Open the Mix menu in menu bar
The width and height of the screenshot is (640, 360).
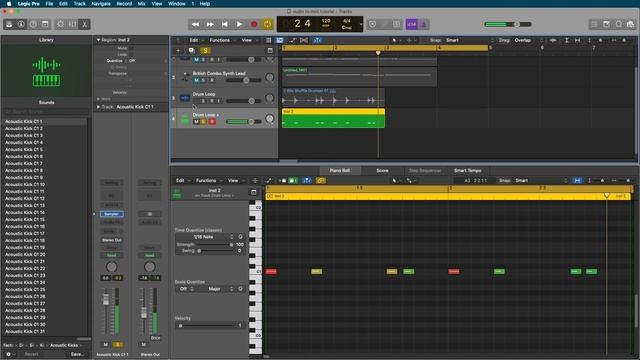click(142, 4)
